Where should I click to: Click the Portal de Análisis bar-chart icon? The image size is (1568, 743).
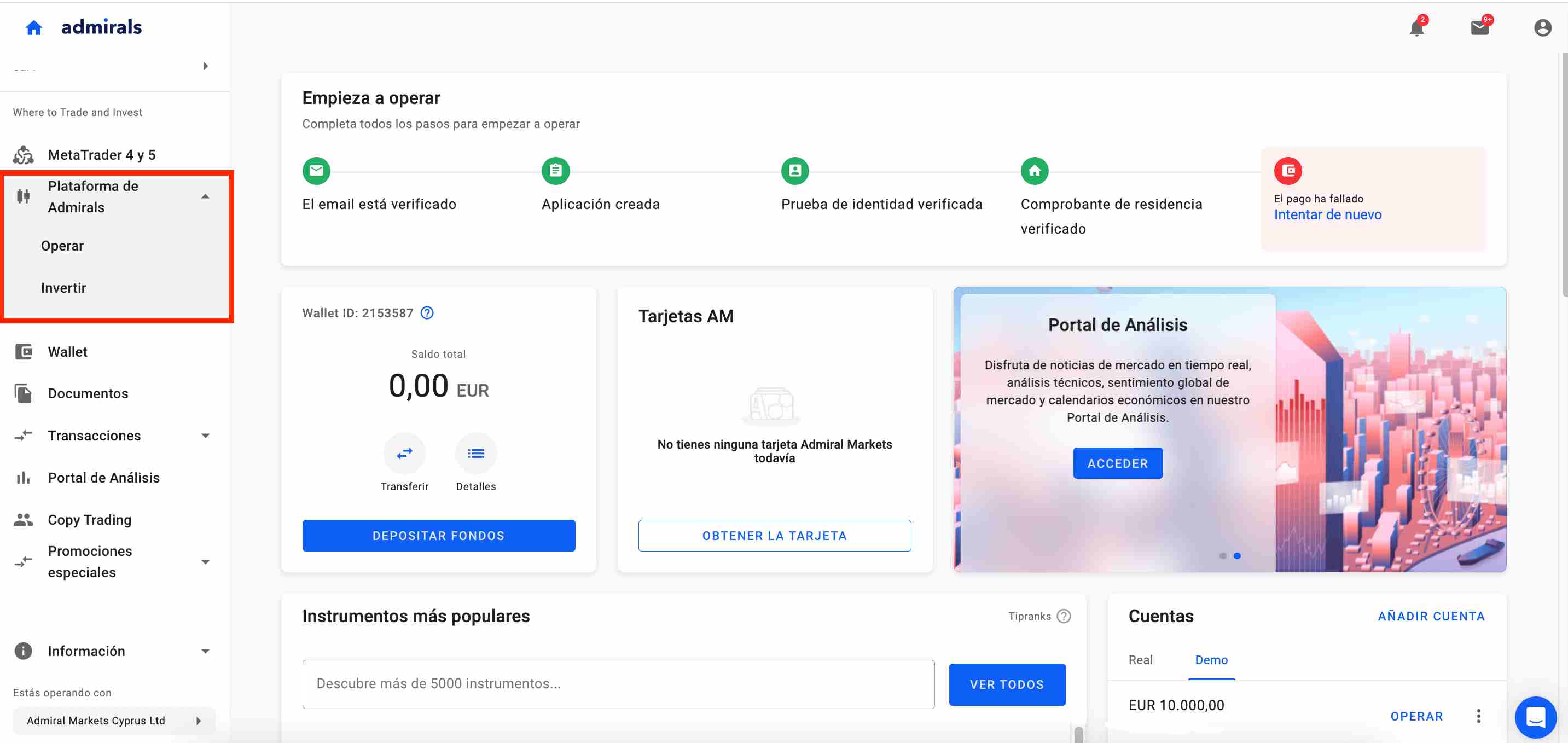23,478
